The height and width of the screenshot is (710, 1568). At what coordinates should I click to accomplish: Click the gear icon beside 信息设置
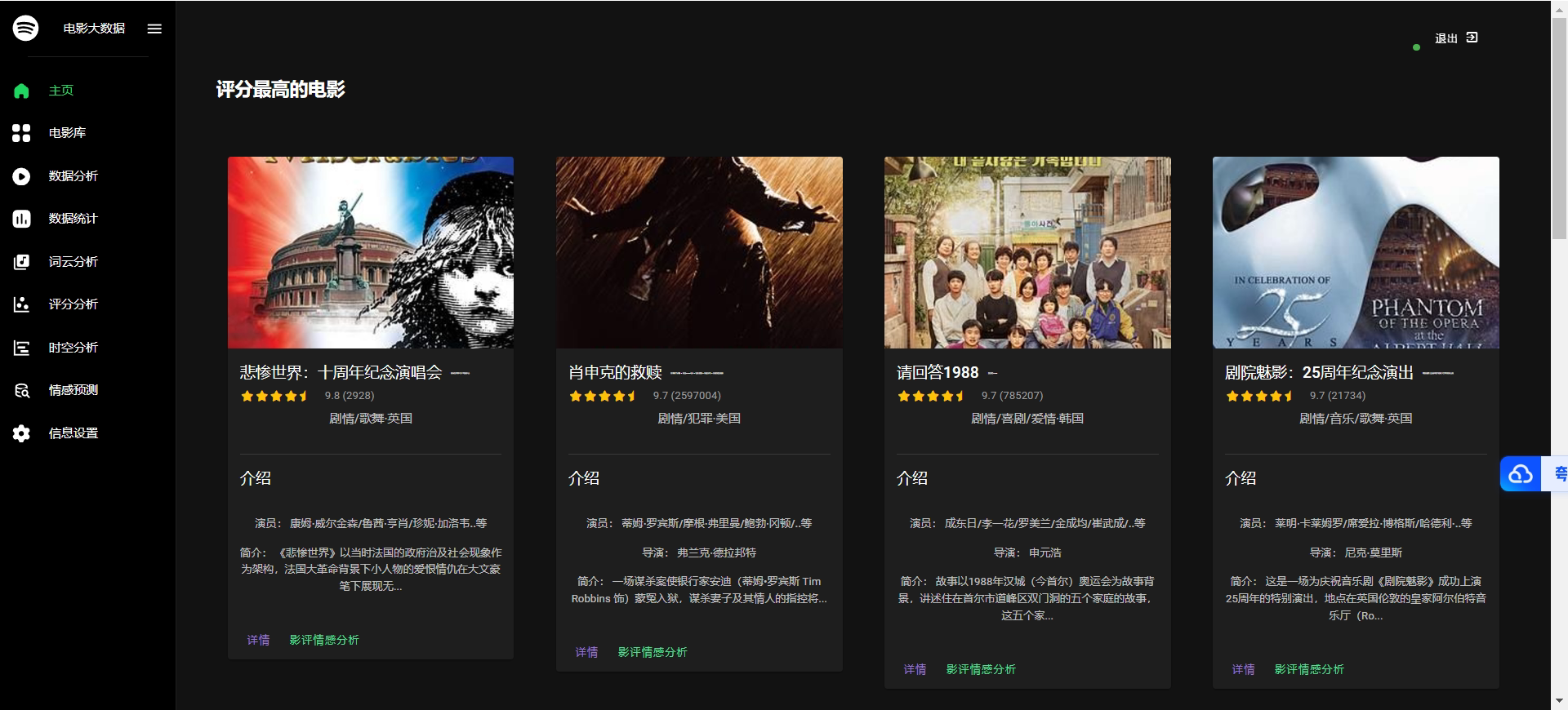(21, 433)
